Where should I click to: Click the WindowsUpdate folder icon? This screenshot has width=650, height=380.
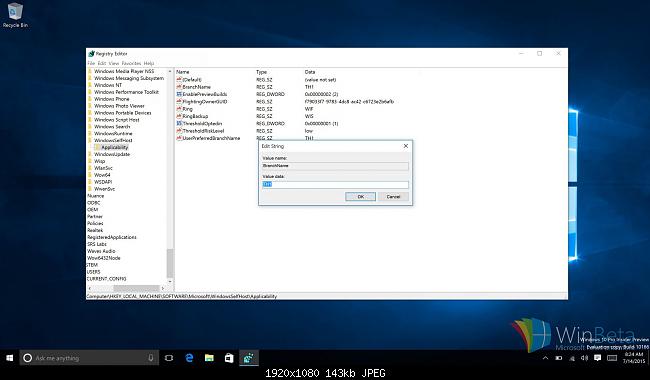click(90, 154)
